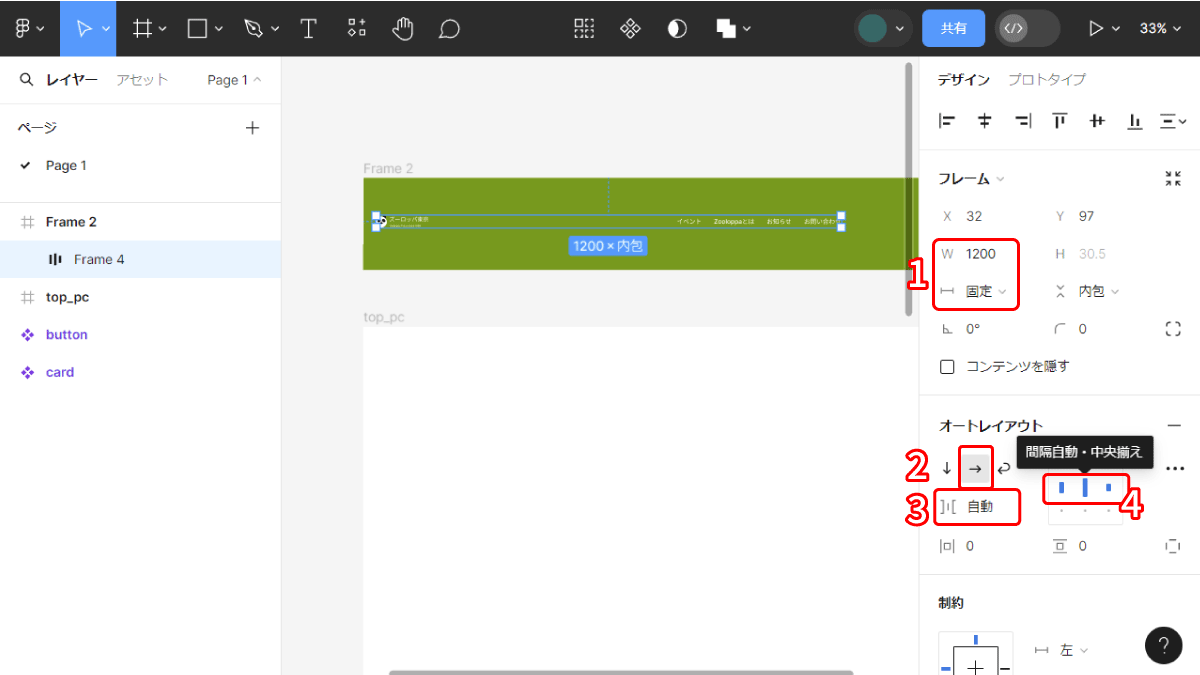Select the Comment tool

[449, 28]
